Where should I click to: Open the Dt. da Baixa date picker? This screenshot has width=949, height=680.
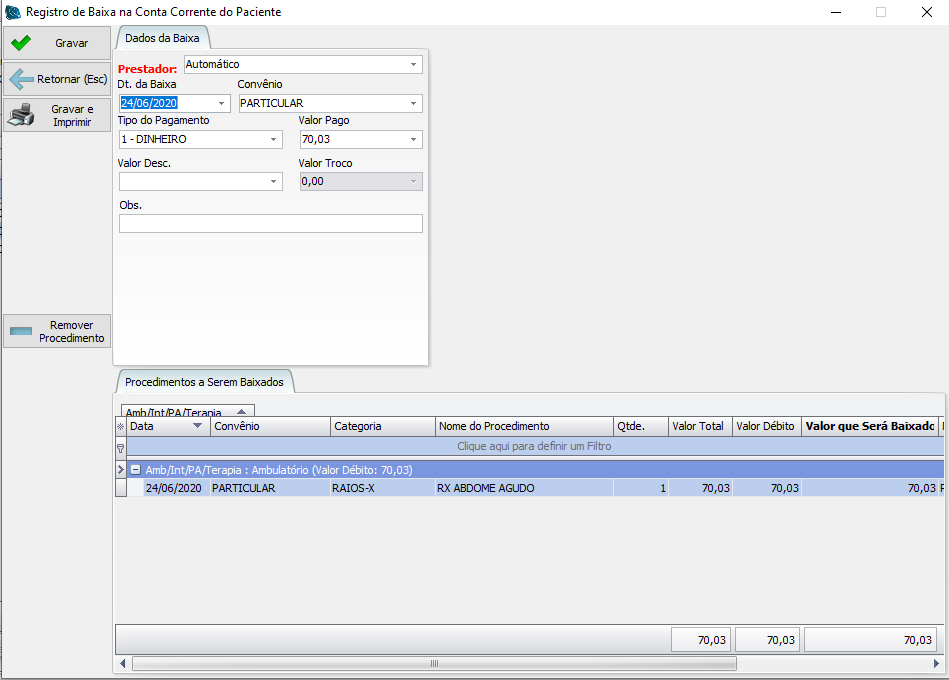221,103
